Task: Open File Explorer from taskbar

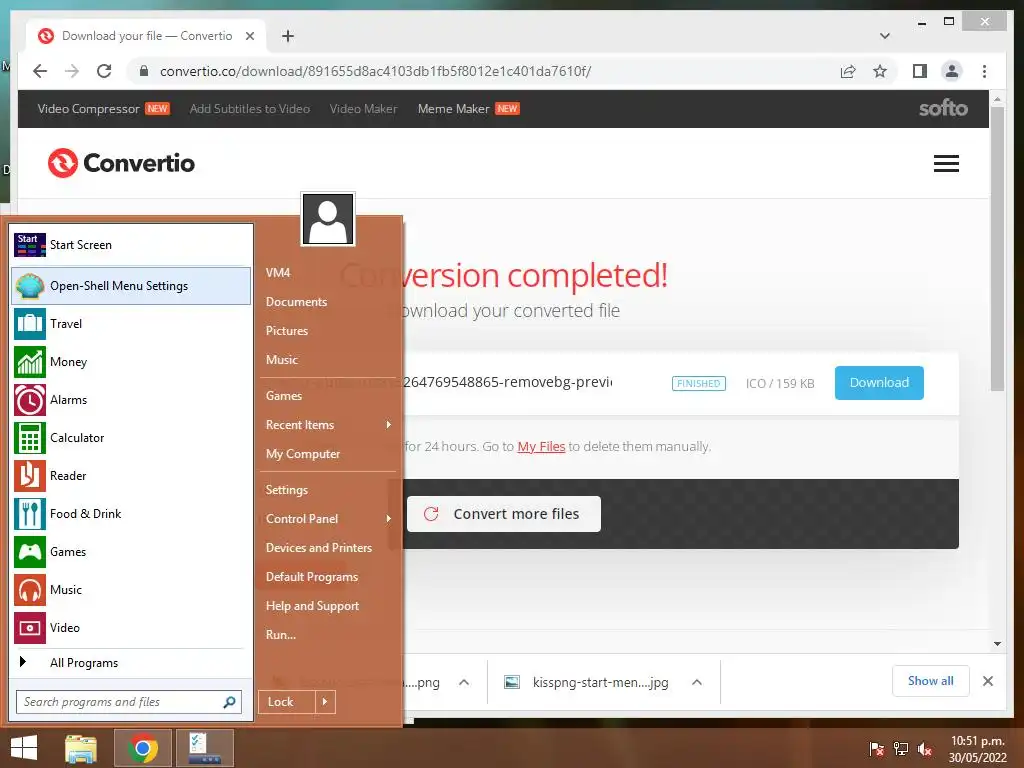Action: click(82, 748)
